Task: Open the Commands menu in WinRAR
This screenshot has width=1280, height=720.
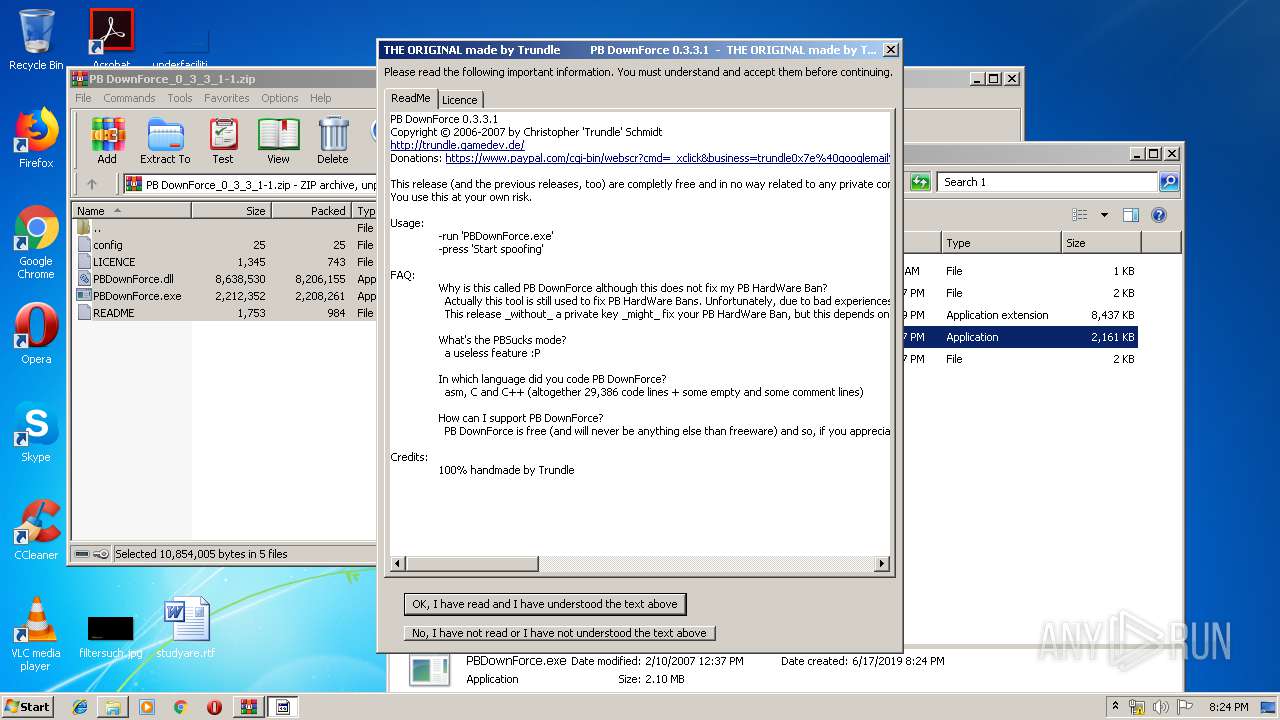Action: click(129, 98)
